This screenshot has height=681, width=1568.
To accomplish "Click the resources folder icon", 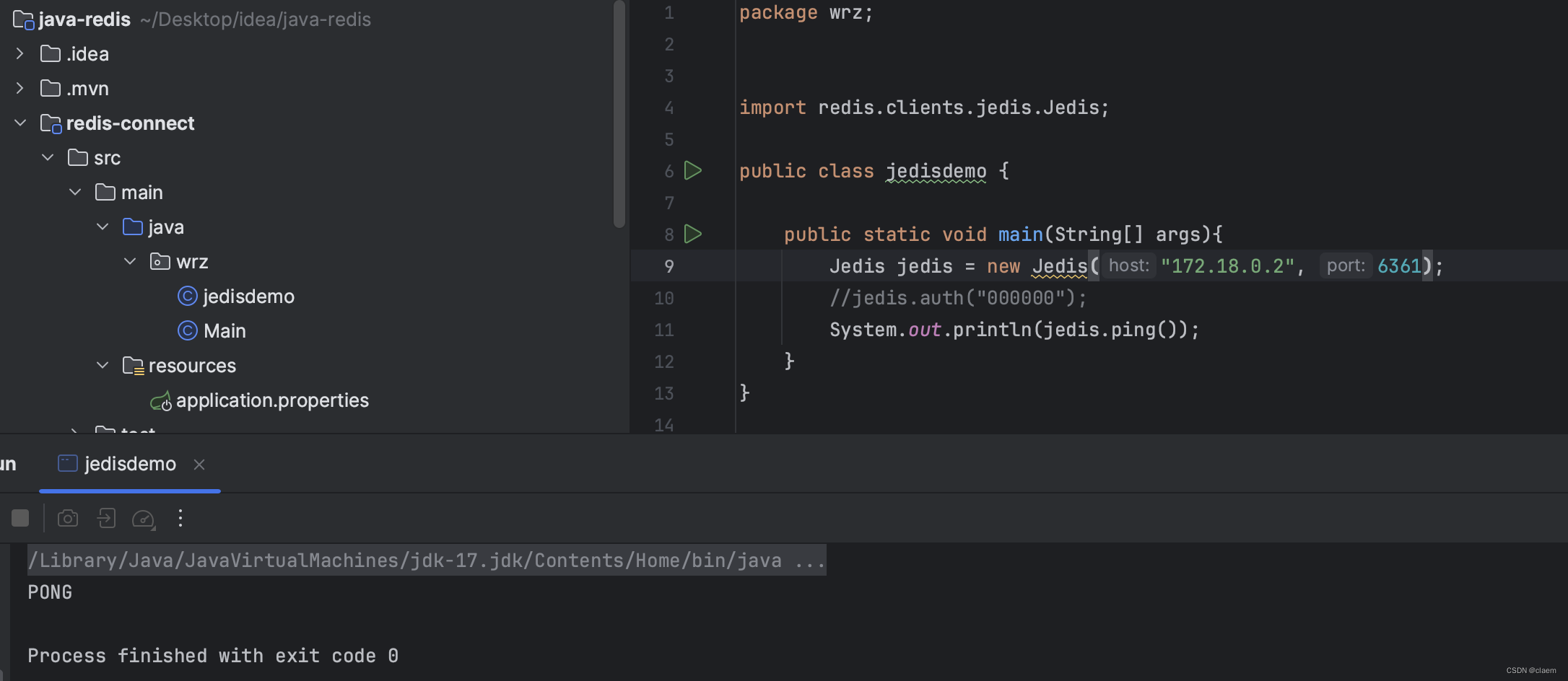I will coord(134,366).
